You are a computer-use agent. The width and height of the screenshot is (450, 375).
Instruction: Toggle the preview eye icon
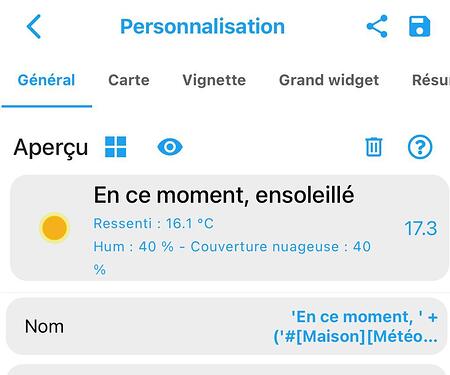tap(170, 147)
